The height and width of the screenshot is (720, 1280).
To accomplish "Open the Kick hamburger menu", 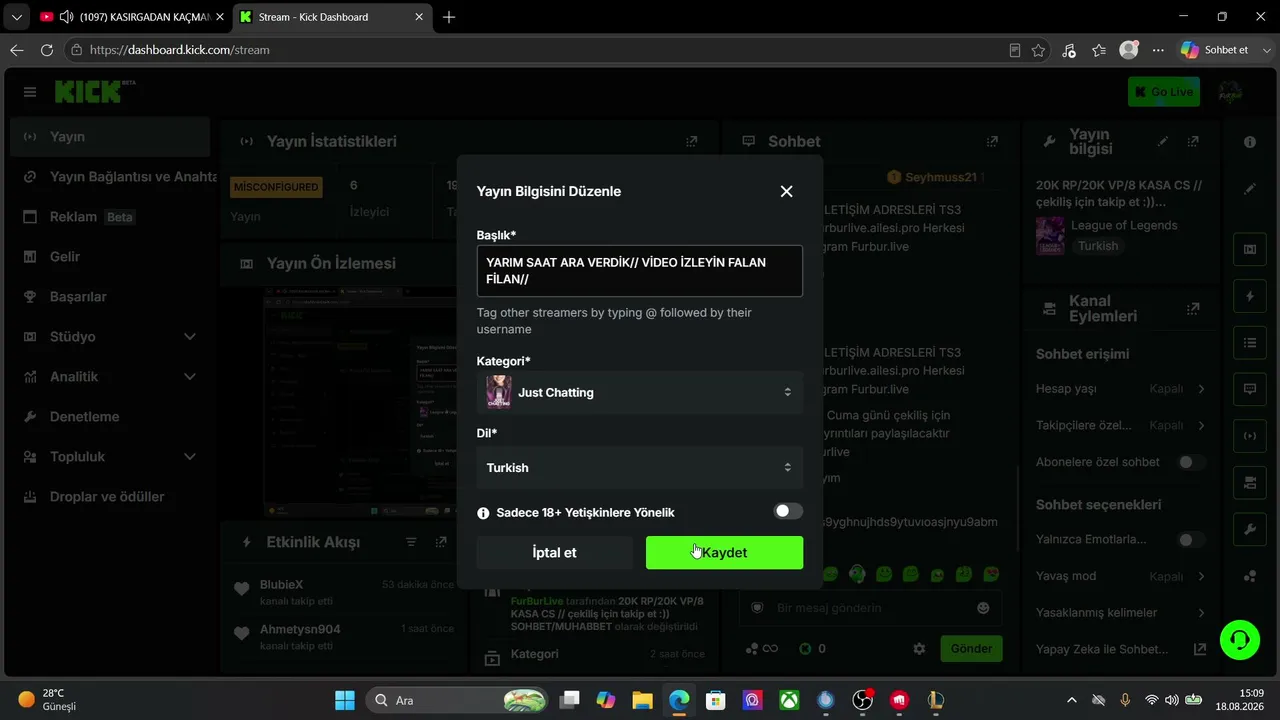I will click(30, 92).
